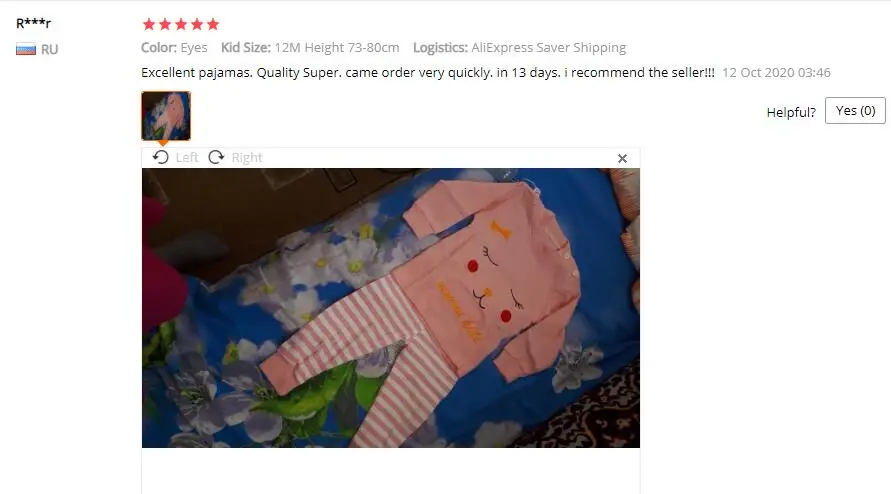Mark review helpful with Yes (0)

coord(855,111)
